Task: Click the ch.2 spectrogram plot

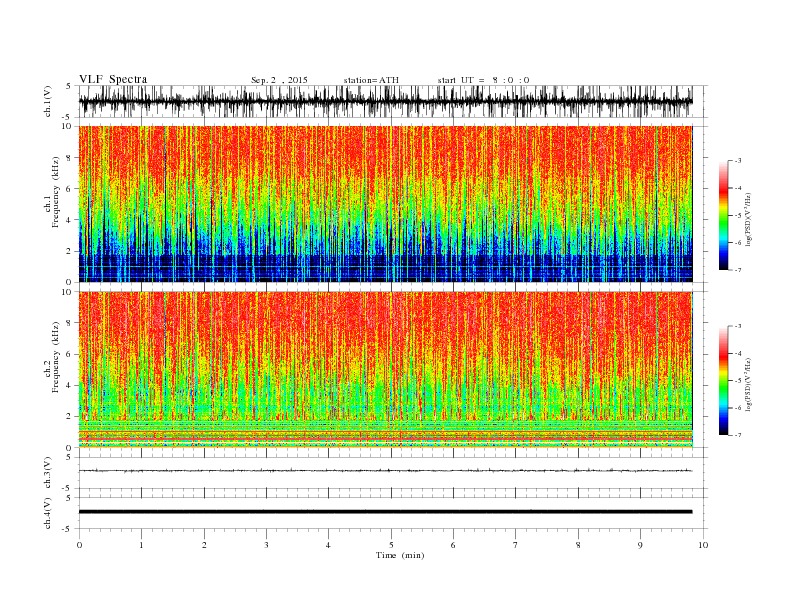Action: coord(386,370)
